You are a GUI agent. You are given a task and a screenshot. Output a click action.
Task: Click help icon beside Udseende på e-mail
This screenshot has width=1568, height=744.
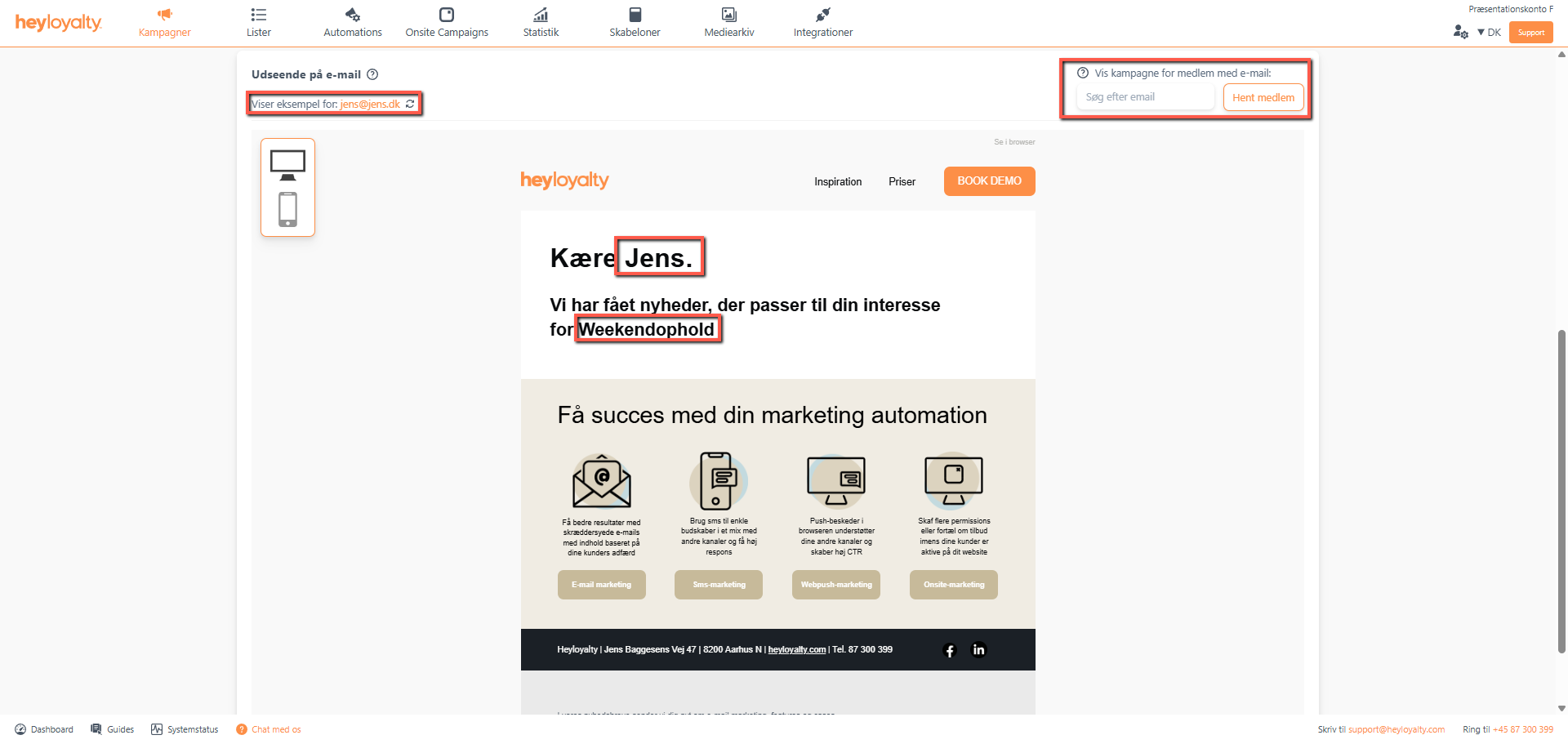tap(372, 74)
